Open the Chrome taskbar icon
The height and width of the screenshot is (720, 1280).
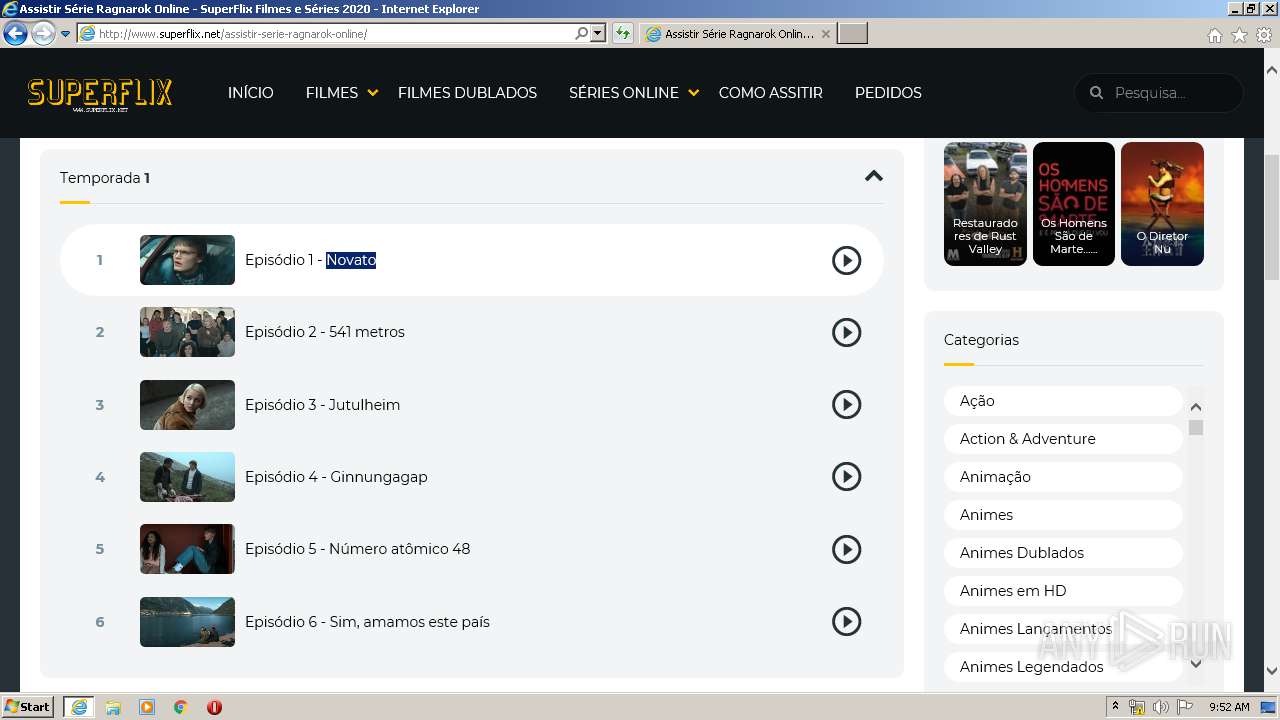[181, 707]
